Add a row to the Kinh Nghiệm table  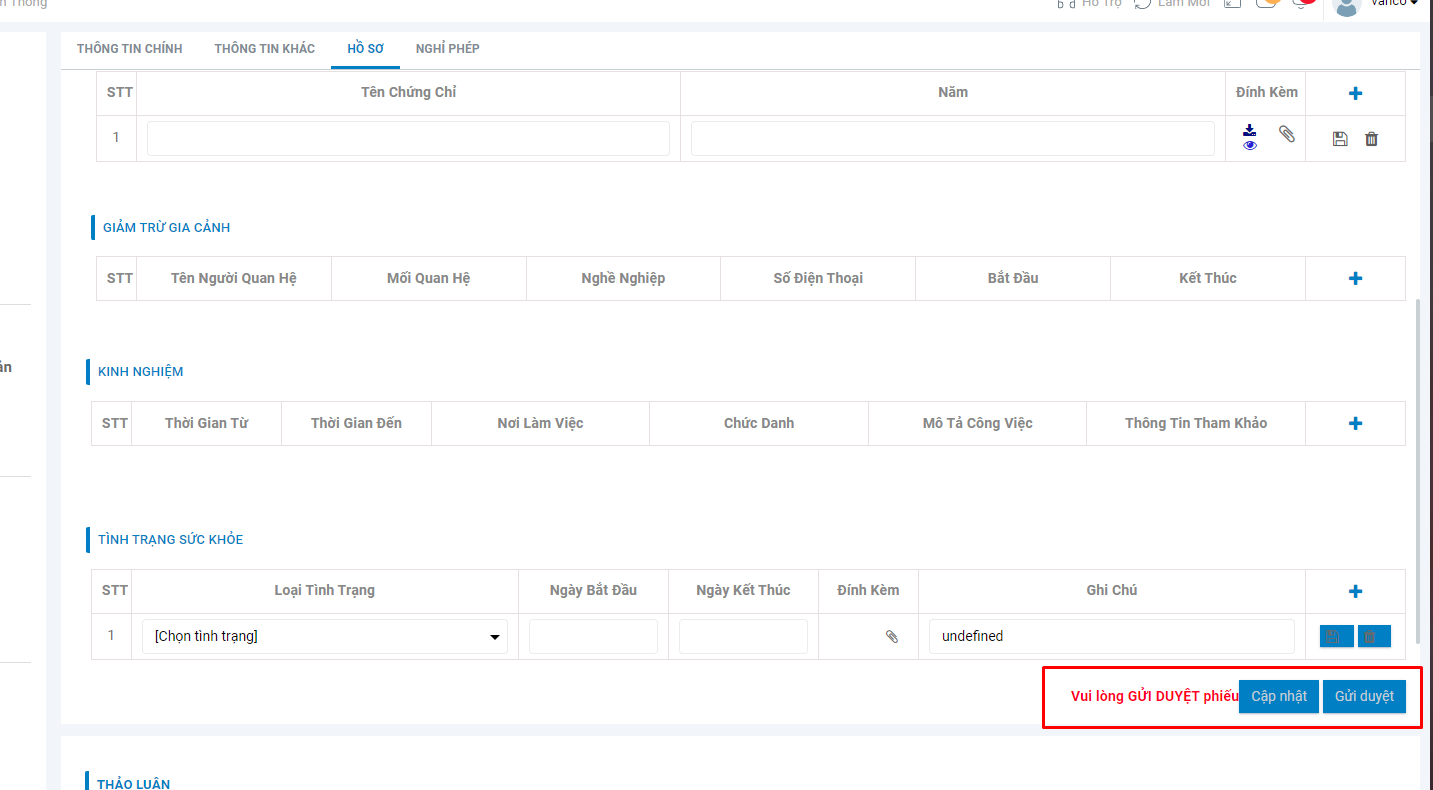[1355, 423]
